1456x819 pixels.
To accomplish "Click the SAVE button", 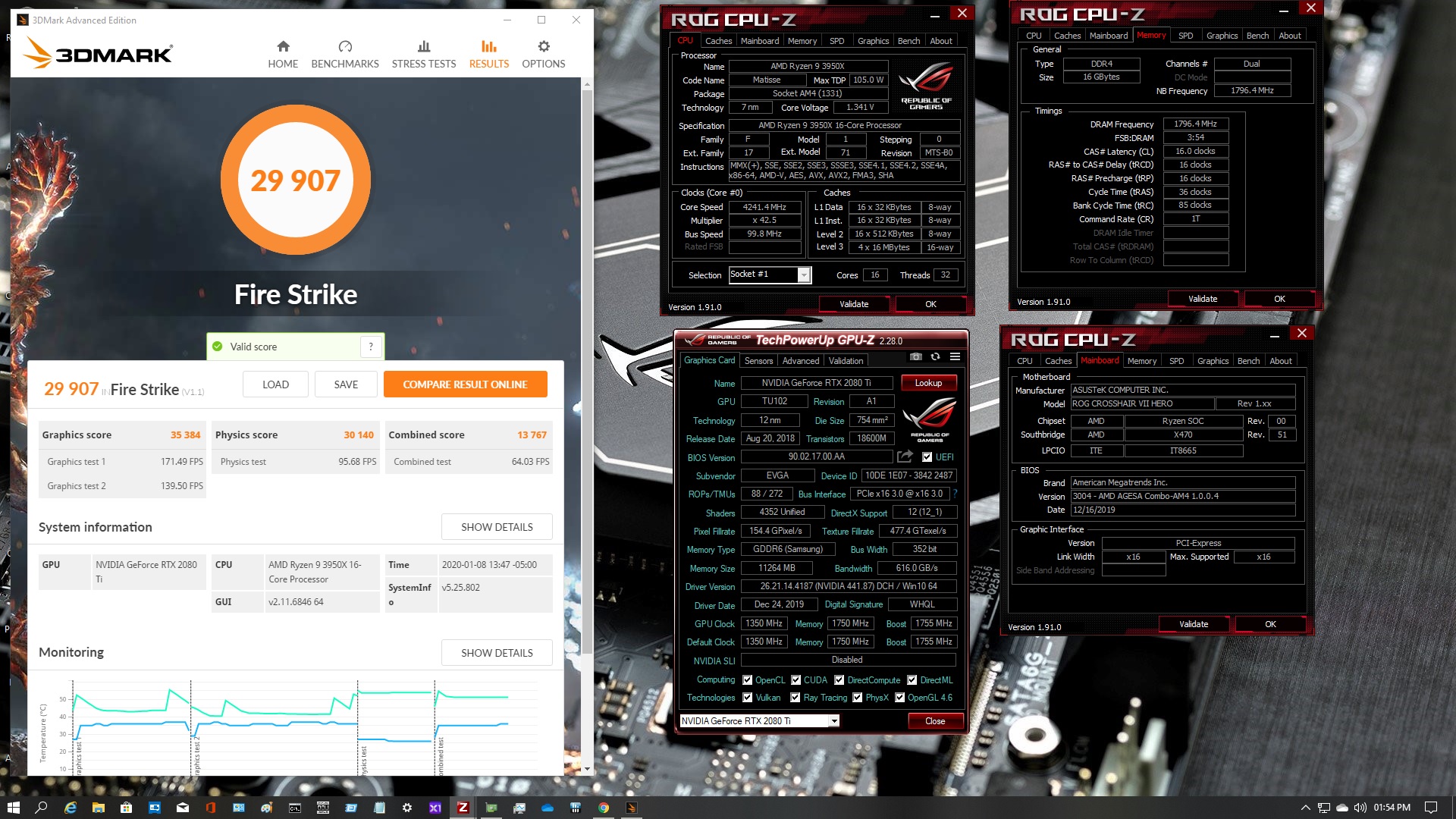I will pos(346,384).
